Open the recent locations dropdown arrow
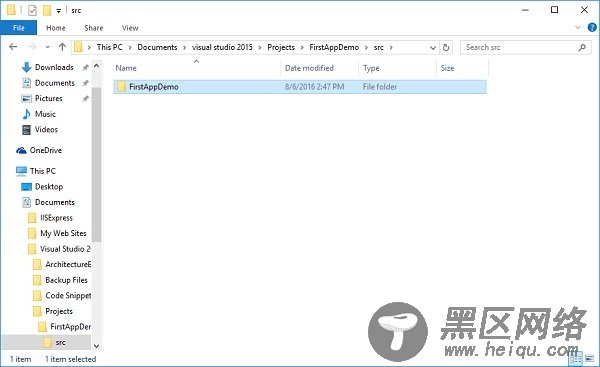 [47, 47]
